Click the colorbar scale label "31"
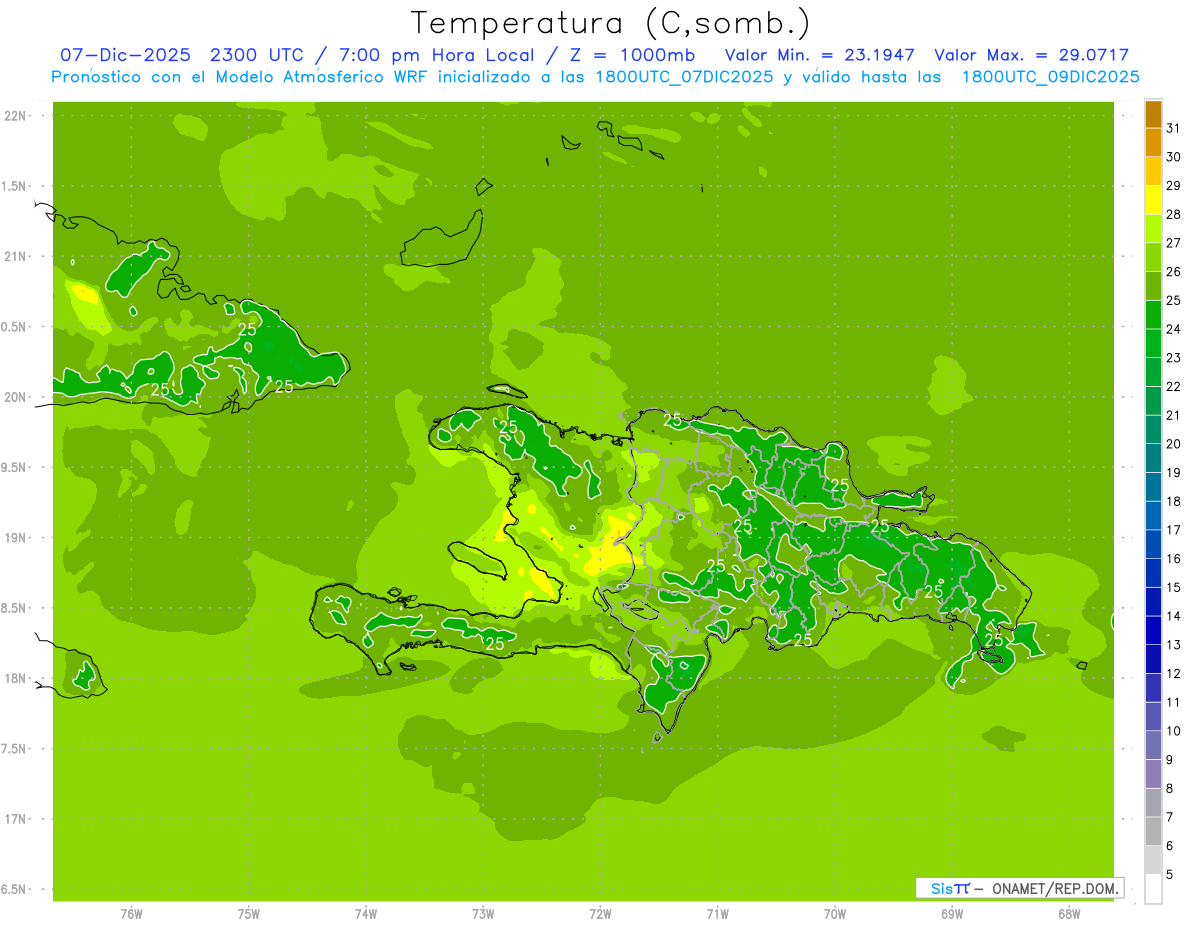The width and height of the screenshot is (1200, 927). click(1173, 128)
